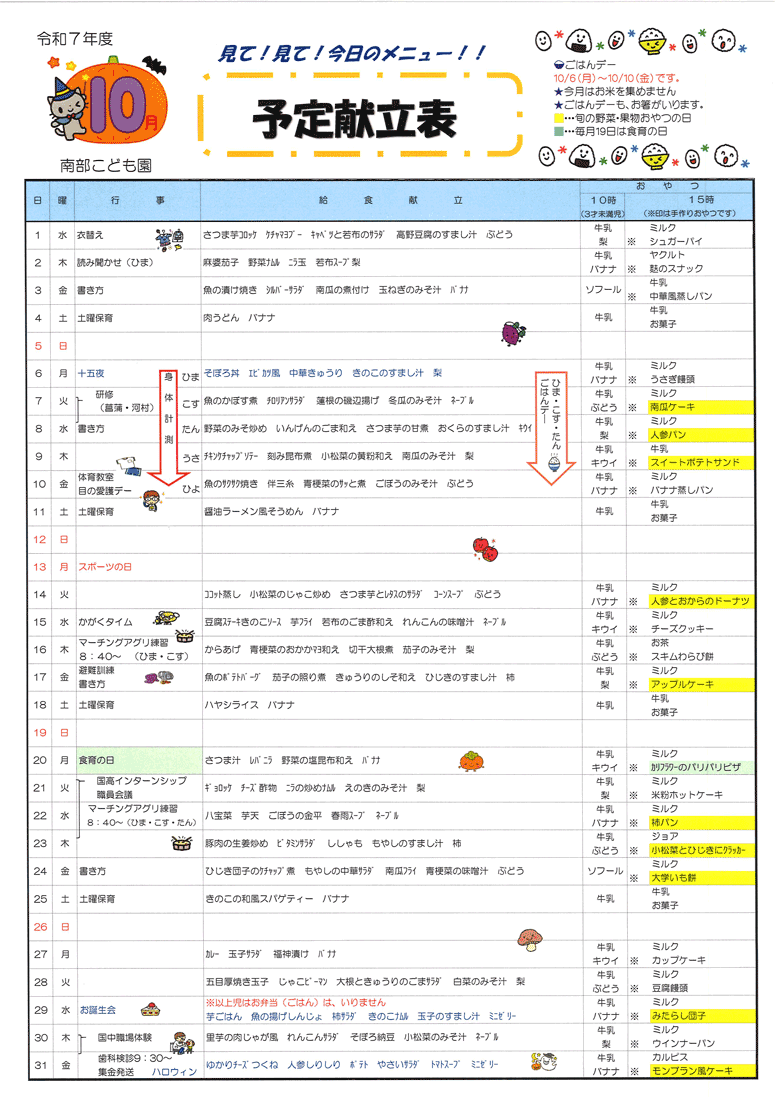Click the 行事 column header
Image resolution: width=780 pixels, height=1100 pixels.
pos(138,200)
